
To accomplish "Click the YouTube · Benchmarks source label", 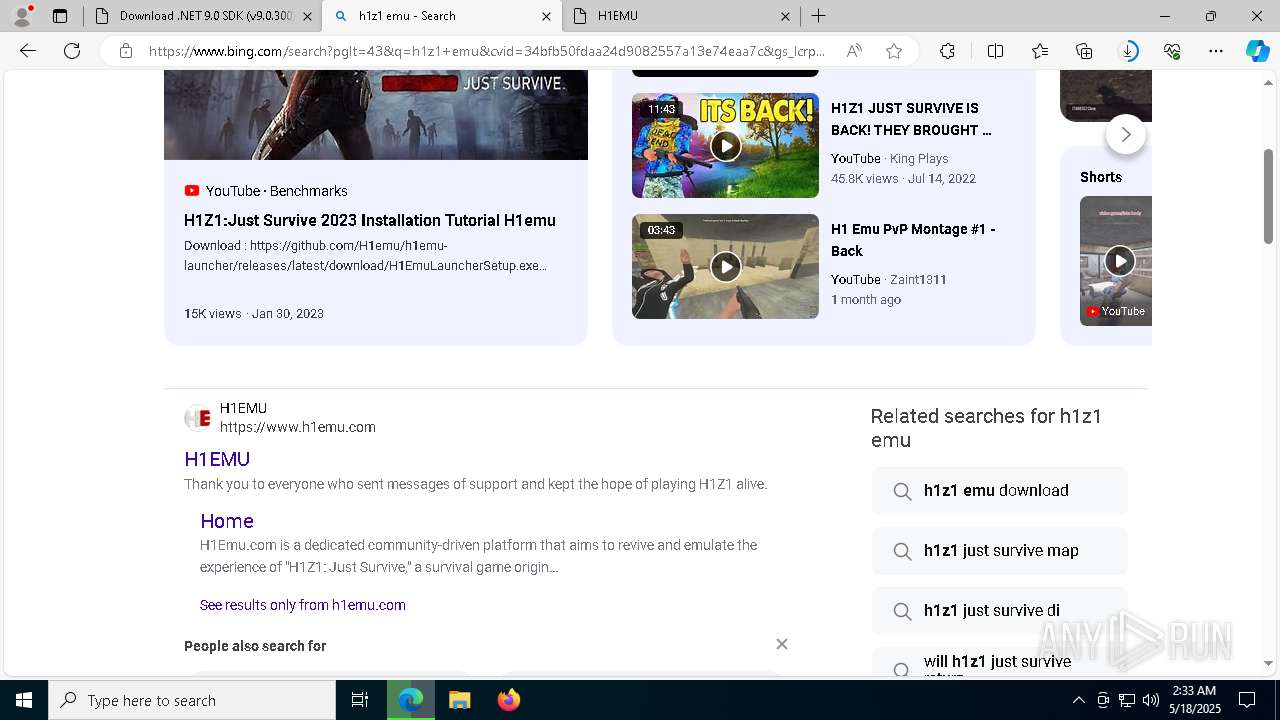I will click(x=266, y=191).
